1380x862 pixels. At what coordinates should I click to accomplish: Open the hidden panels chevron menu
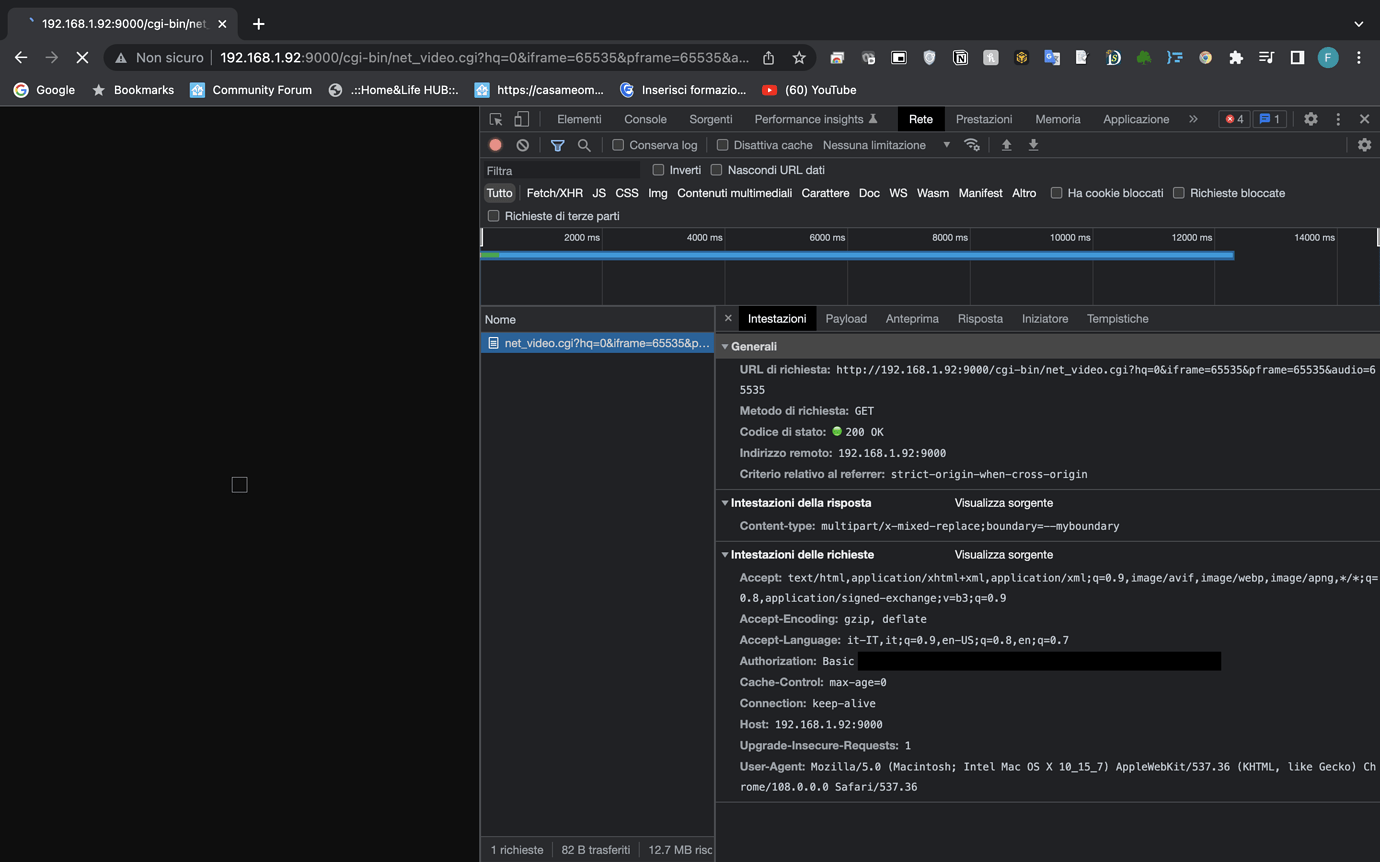tap(1192, 118)
